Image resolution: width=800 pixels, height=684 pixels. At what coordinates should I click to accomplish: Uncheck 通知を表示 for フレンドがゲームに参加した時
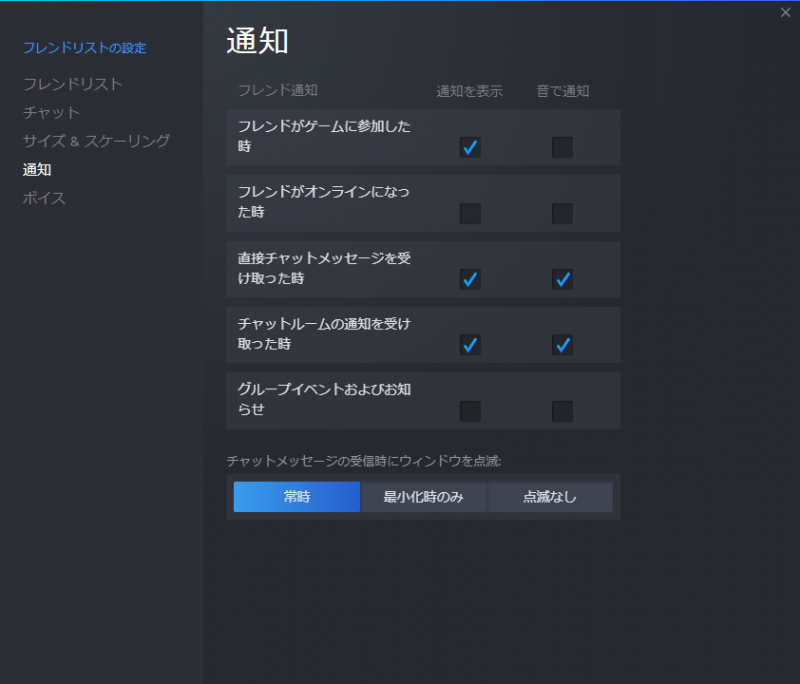pyautogui.click(x=470, y=147)
